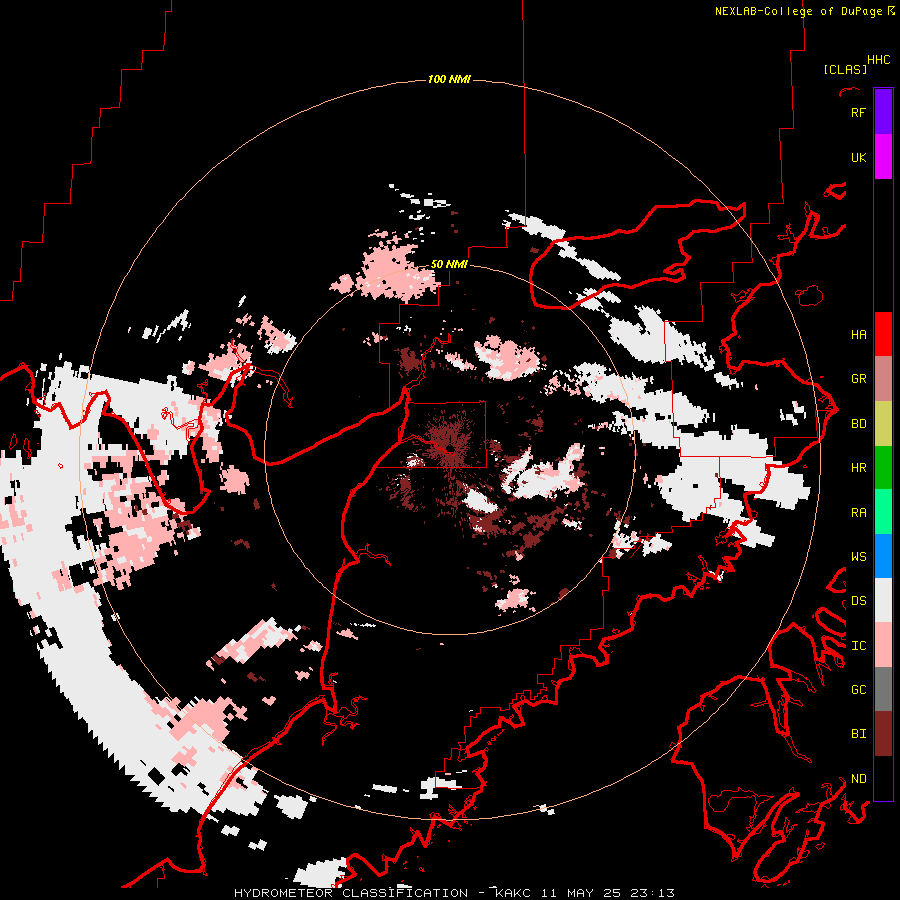This screenshot has width=900, height=900.
Task: Click the DS legend label
Action: 858,601
